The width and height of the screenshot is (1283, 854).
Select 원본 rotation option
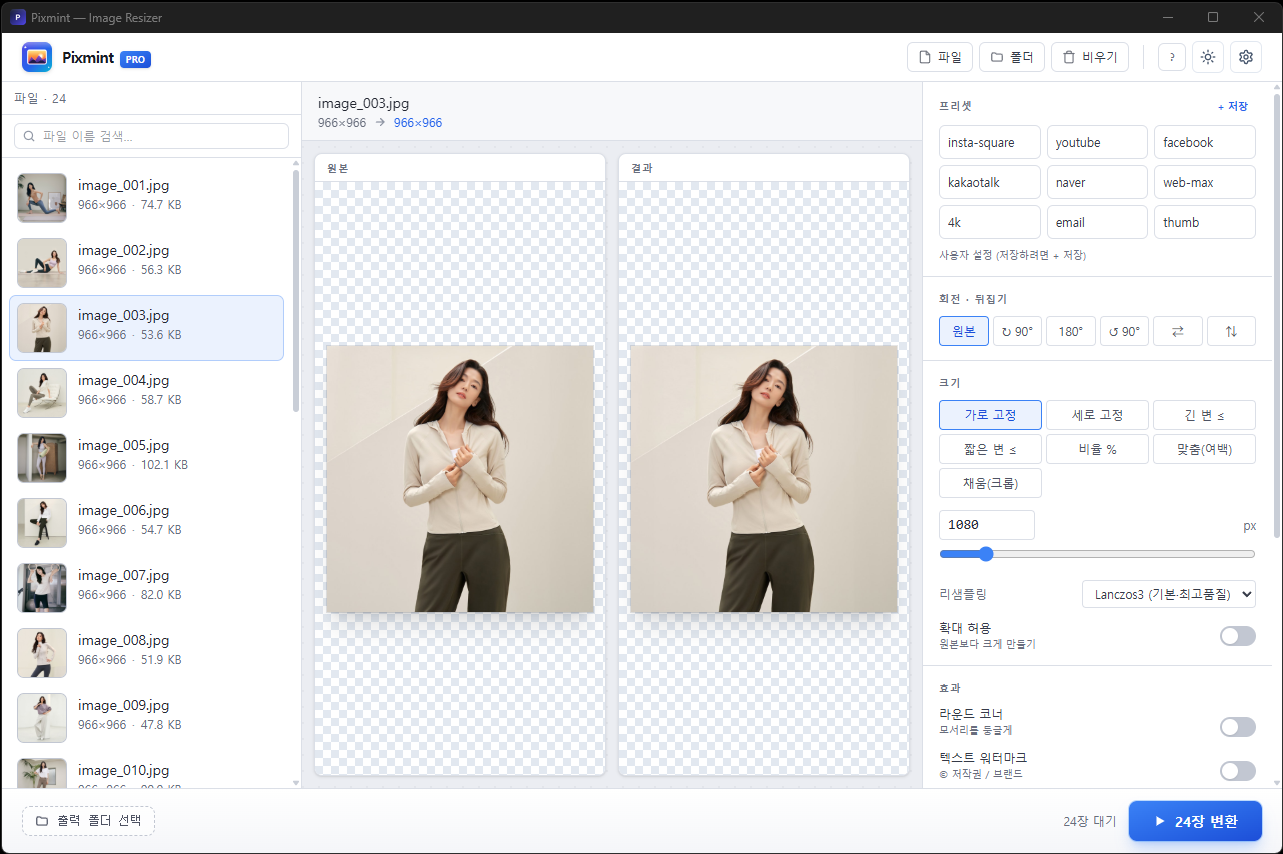964,331
